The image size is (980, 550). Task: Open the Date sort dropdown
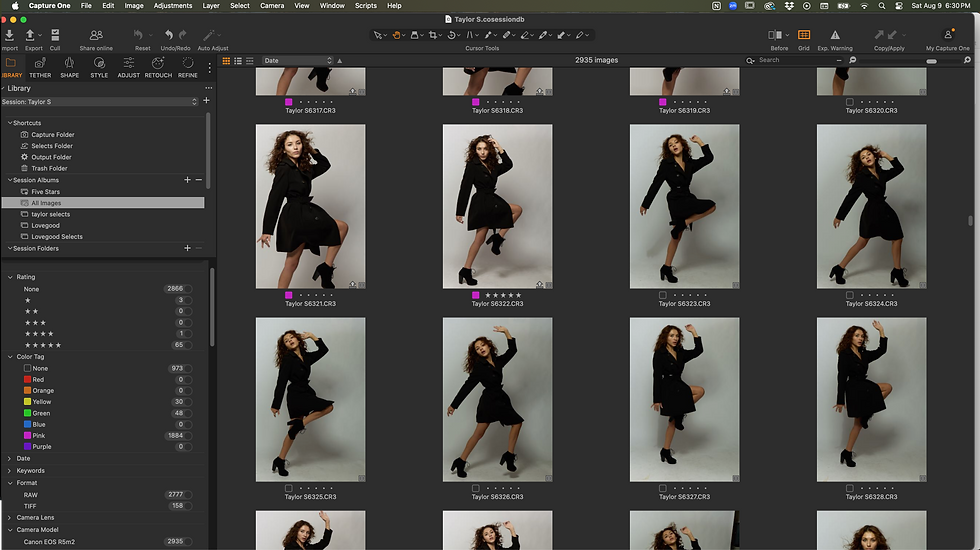click(x=298, y=61)
